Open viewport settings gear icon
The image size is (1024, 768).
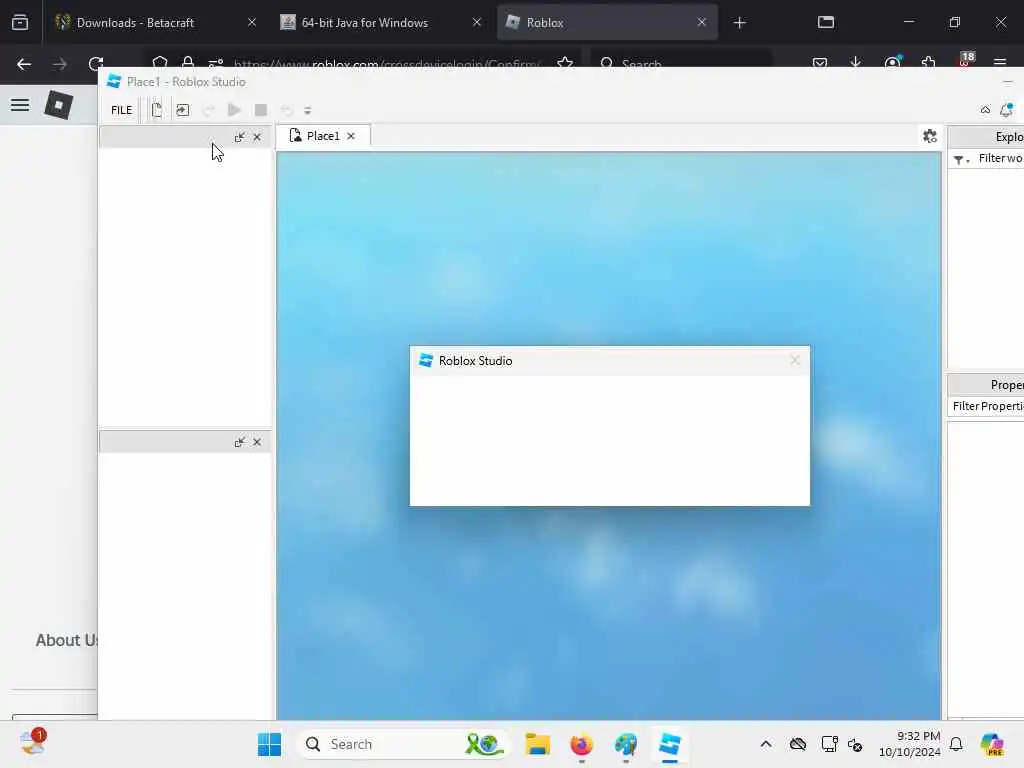930,136
